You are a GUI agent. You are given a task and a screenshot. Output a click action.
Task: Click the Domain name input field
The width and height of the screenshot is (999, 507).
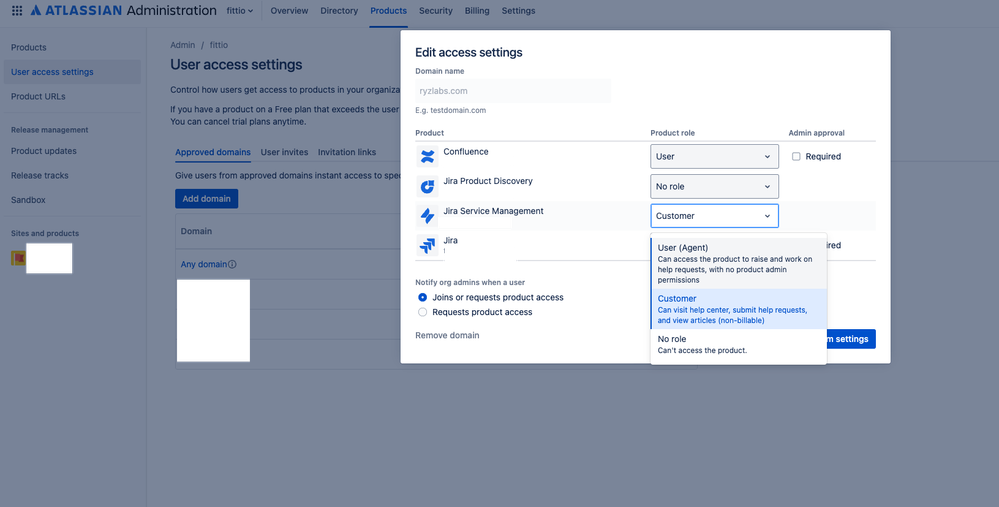pyautogui.click(x=513, y=91)
